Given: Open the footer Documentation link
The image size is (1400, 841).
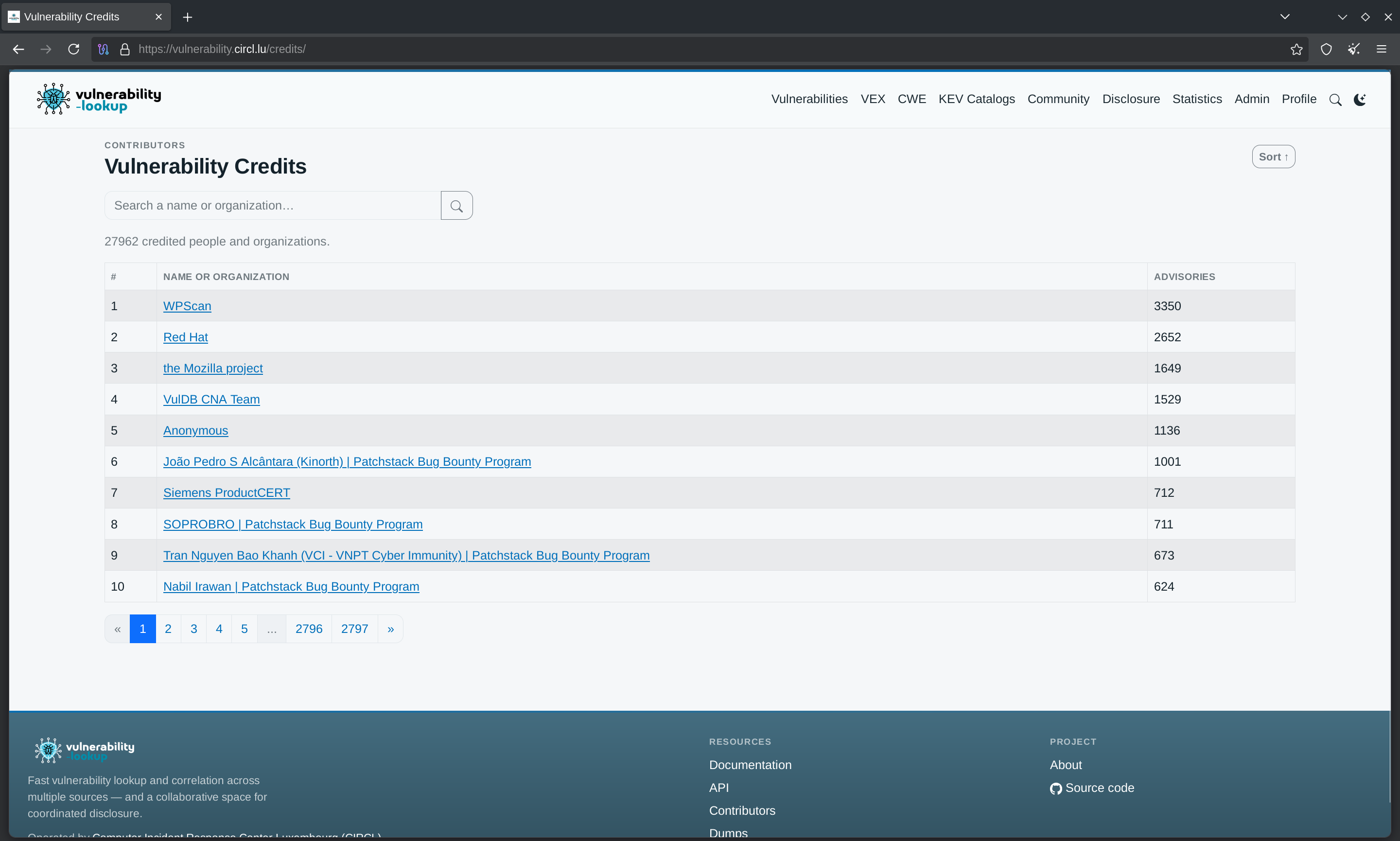Looking at the screenshot, I should 750,765.
